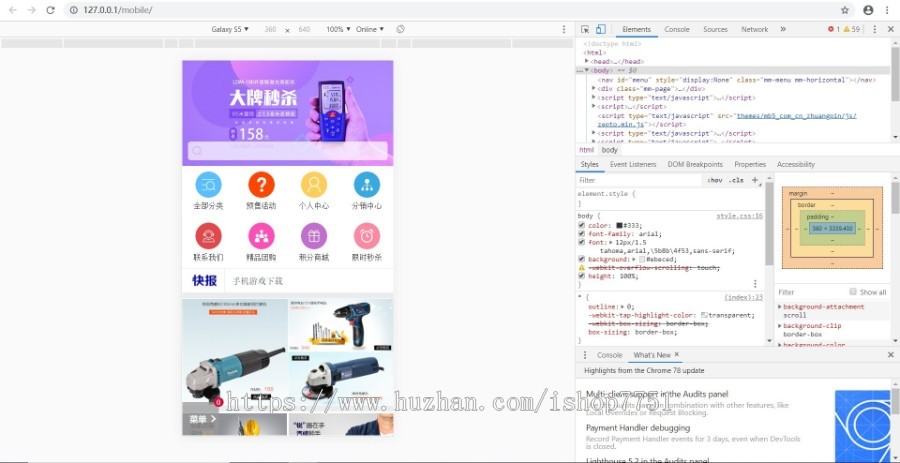Open the body rule three-dot more menu

[x=755, y=283]
